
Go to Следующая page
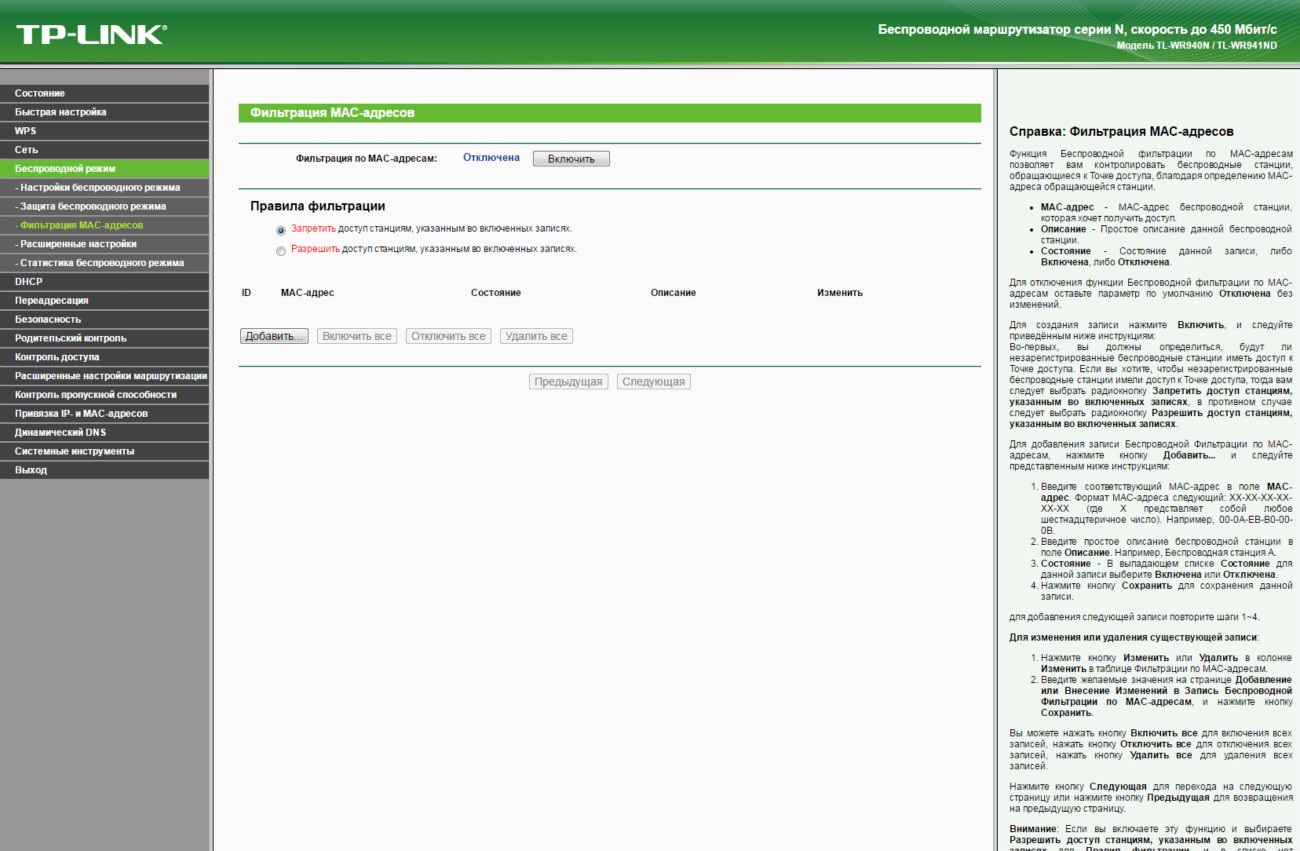click(653, 382)
